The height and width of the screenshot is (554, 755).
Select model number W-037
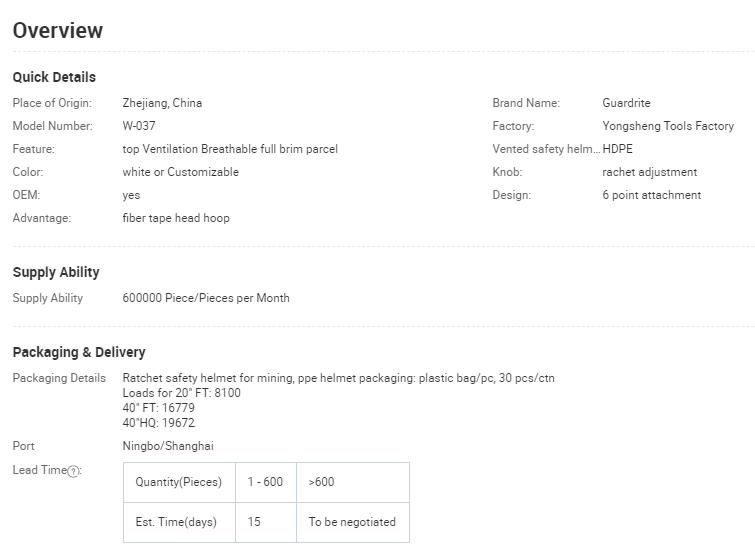tap(139, 126)
